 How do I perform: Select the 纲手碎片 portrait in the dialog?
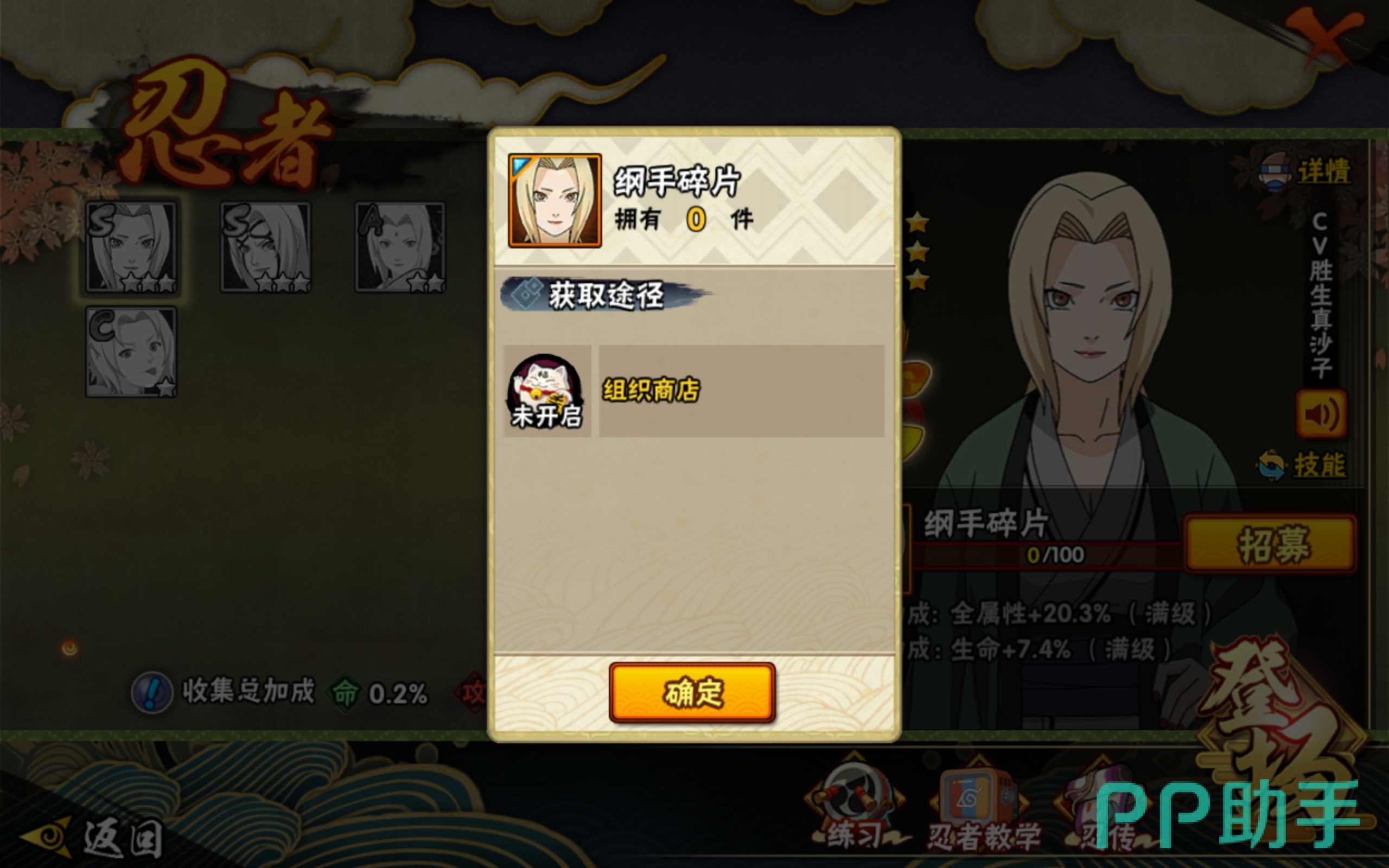(x=555, y=200)
